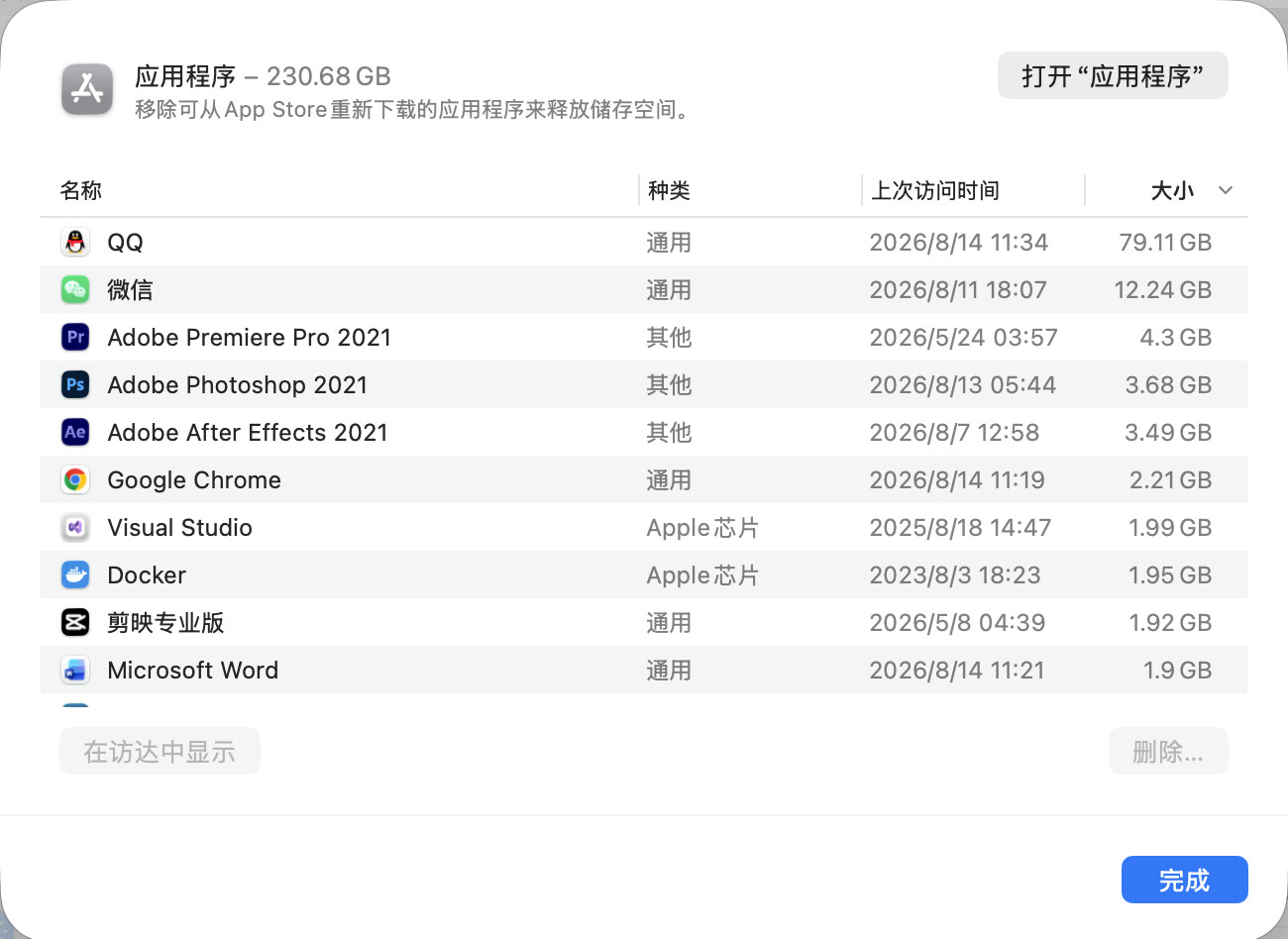Open the 应用程序 folder with the top button

pos(1113,75)
